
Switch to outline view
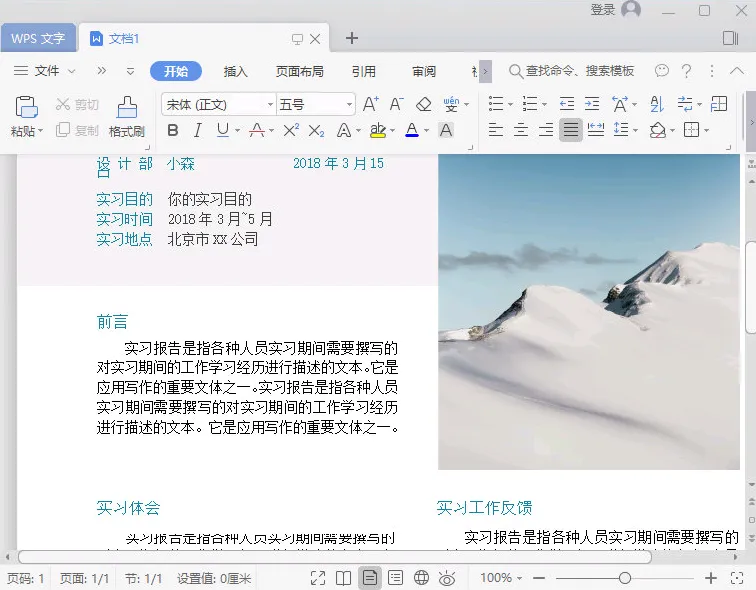[x=395, y=577]
